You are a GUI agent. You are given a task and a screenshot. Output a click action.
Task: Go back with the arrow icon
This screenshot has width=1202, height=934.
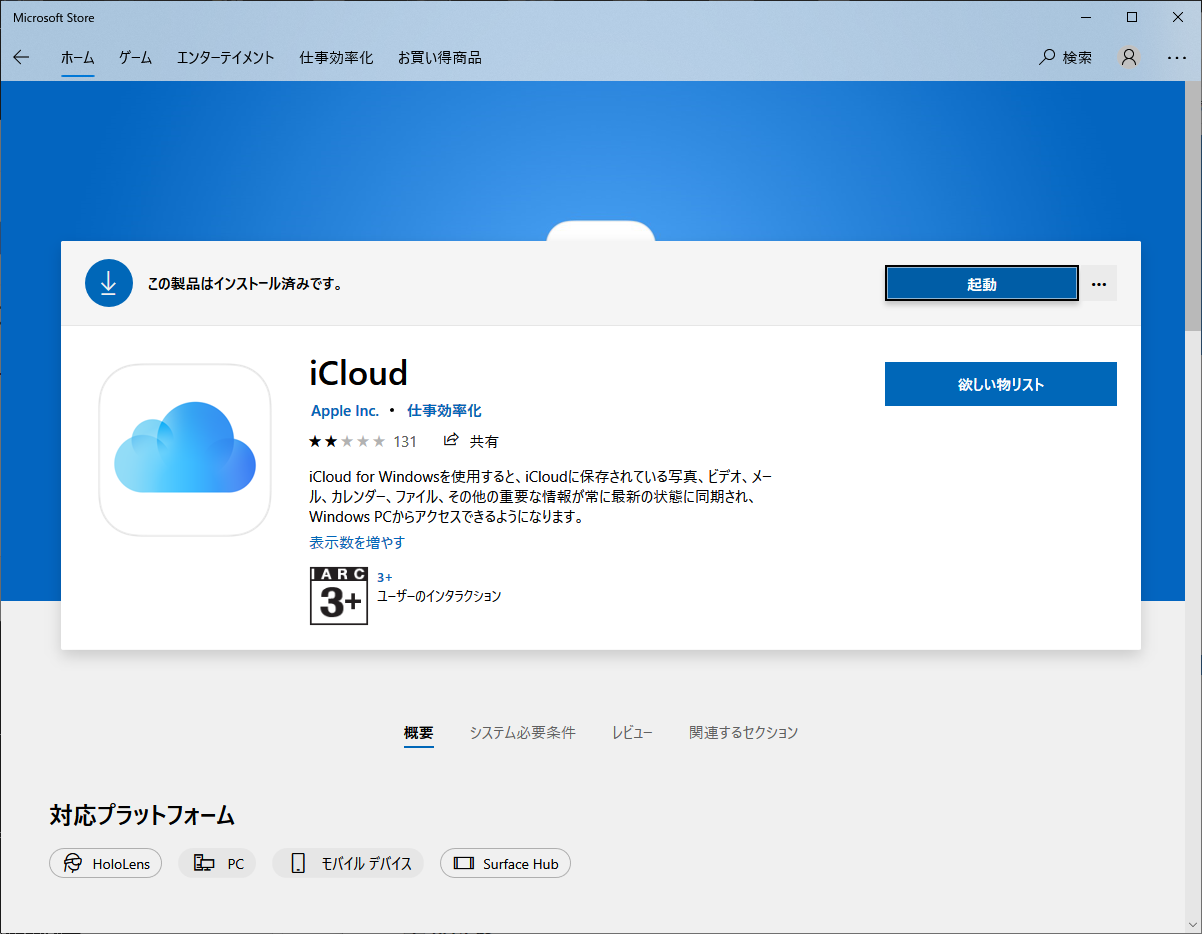point(21,58)
